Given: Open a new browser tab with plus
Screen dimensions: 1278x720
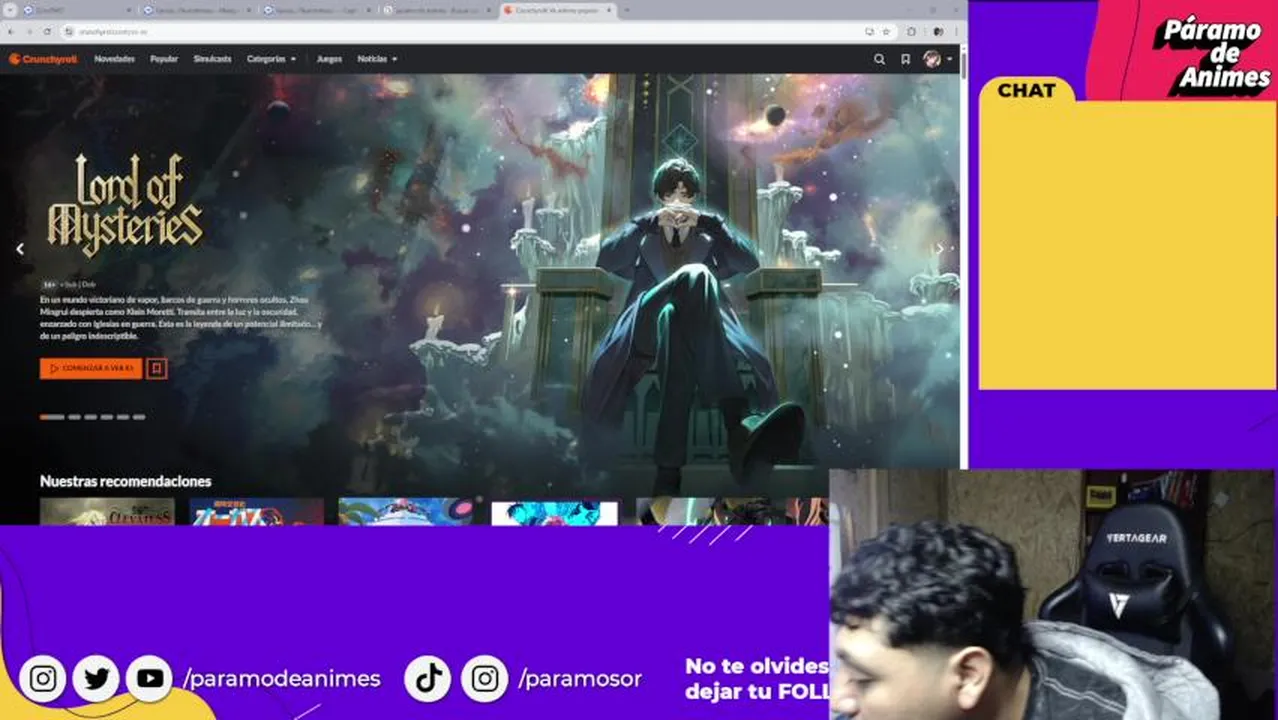Looking at the screenshot, I should (x=627, y=10).
